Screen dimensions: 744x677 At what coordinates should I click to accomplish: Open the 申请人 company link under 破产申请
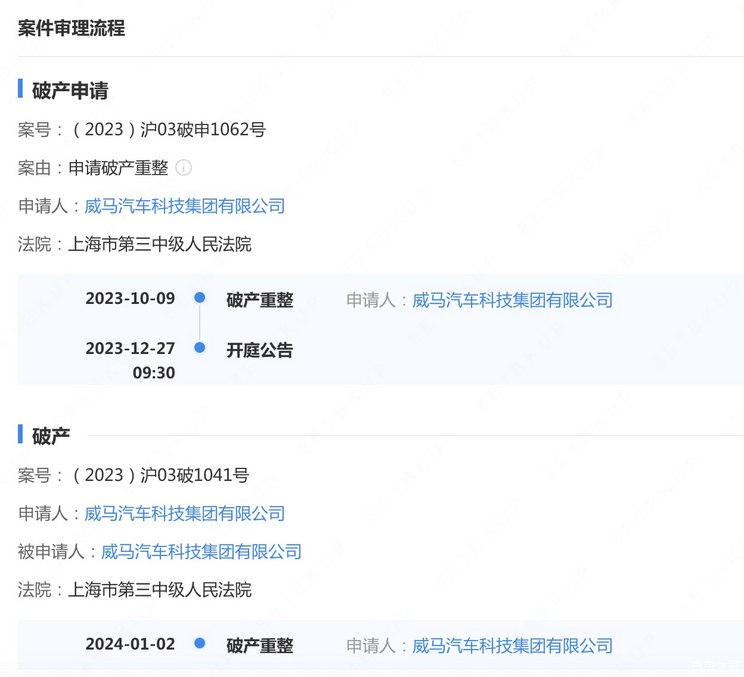(x=185, y=206)
